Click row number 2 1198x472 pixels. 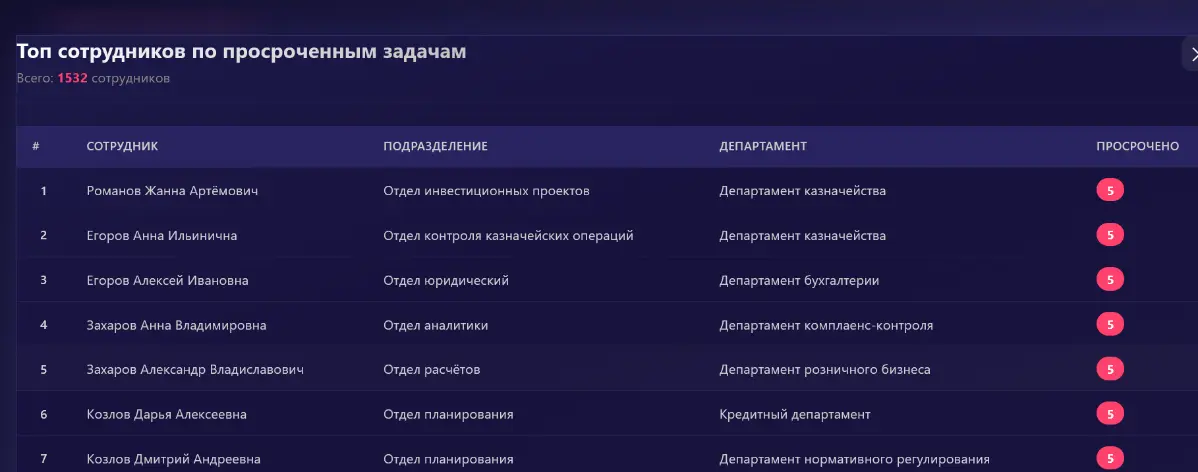click(x=44, y=236)
